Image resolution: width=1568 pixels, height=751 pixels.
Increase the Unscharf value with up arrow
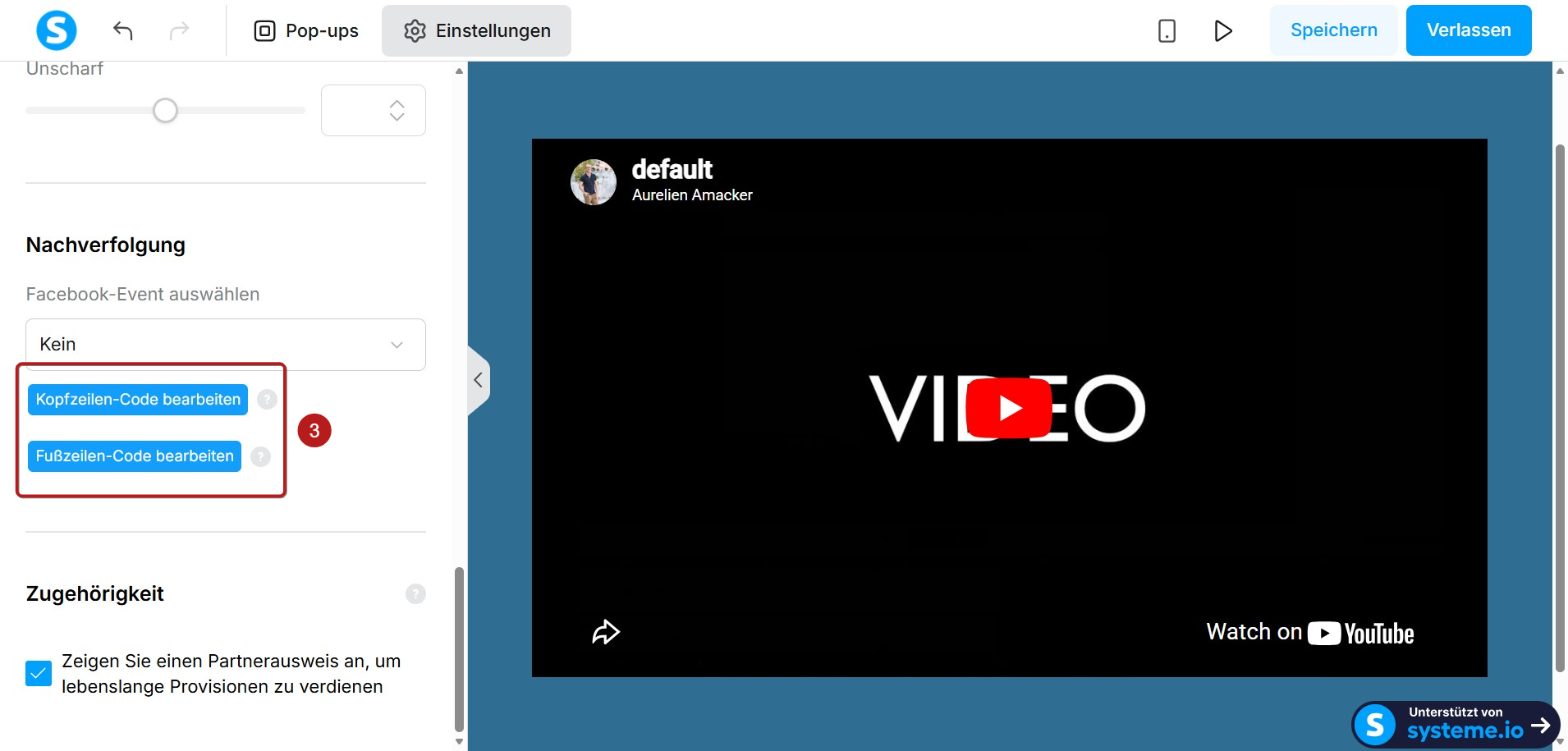[397, 103]
